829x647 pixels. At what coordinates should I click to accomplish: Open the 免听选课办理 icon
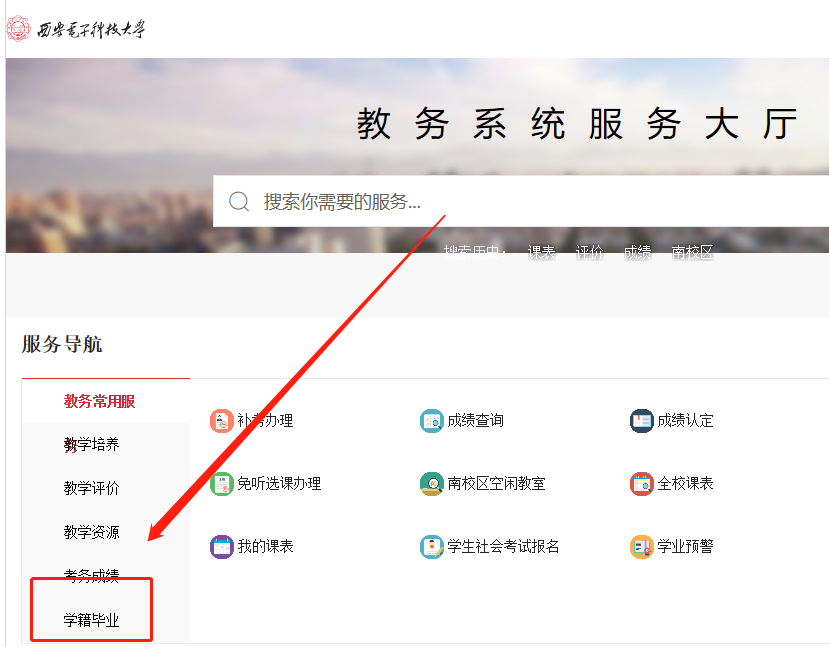[x=221, y=484]
